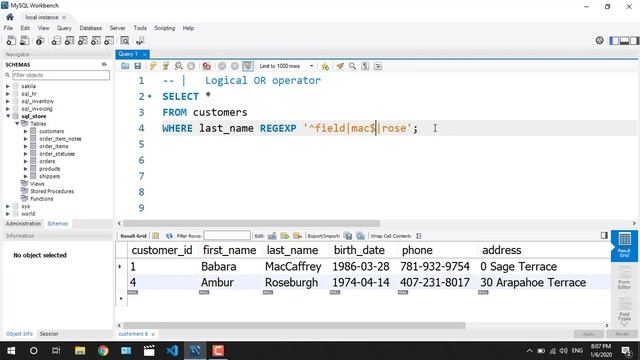Run Explain on the current statement
Screen dimensions: 640x360
(178, 66)
